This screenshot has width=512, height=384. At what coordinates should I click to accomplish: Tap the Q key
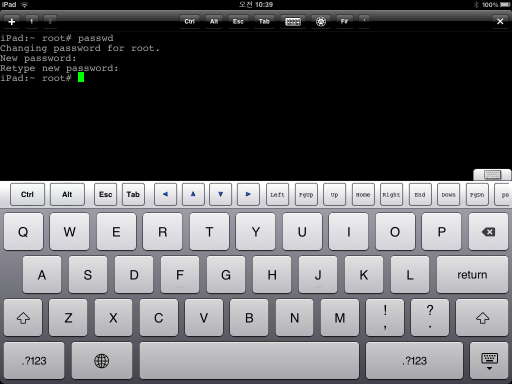[23, 232]
